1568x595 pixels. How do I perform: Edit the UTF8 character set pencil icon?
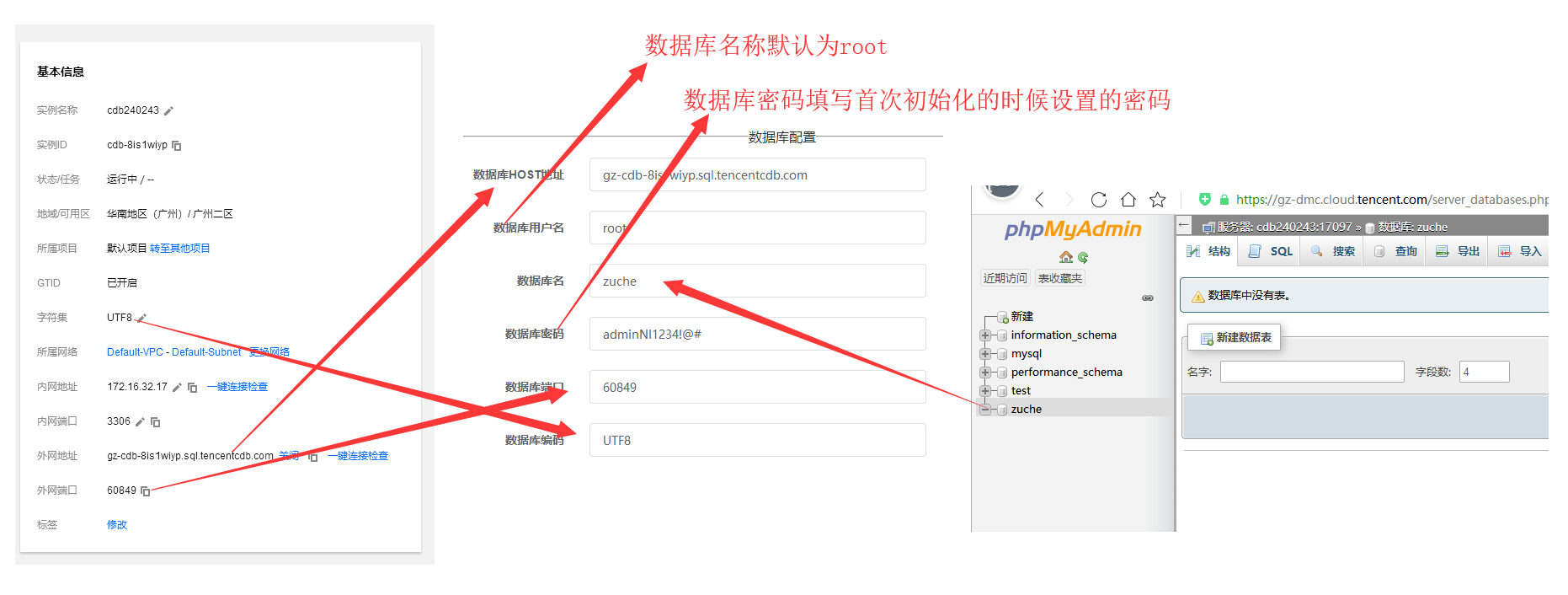(141, 319)
